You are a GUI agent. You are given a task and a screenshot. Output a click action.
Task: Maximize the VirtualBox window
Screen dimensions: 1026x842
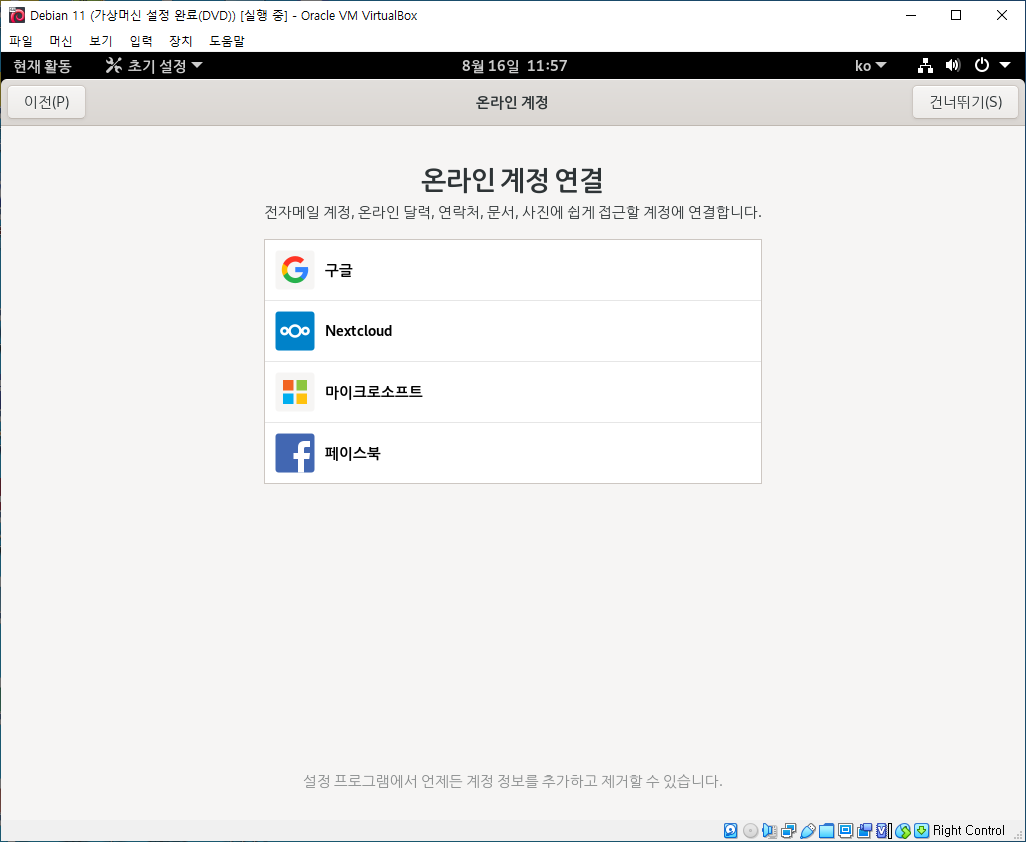pyautogui.click(x=956, y=15)
